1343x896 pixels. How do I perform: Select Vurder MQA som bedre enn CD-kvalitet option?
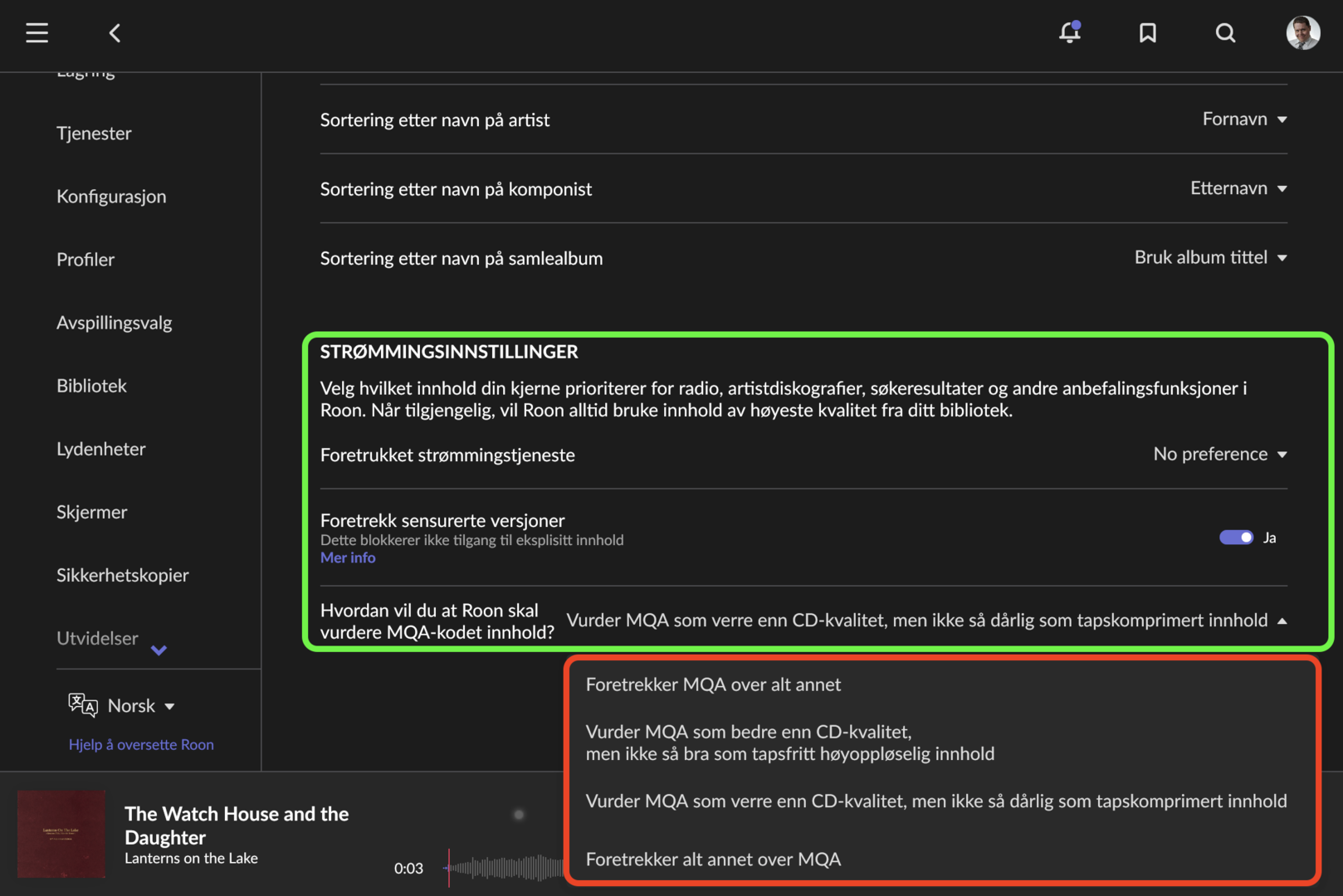tap(790, 743)
